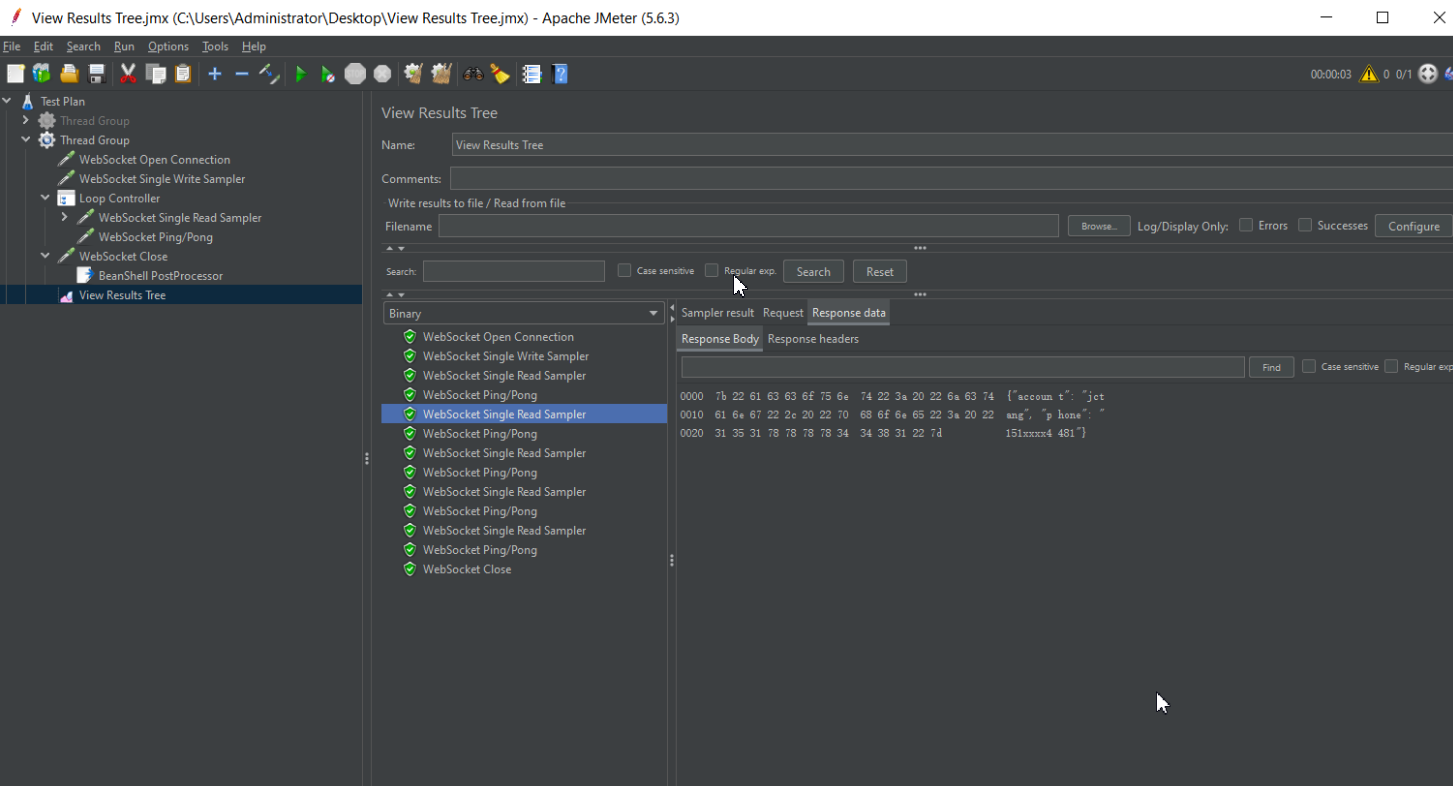Paste using the clipboard toolbar icon

[183, 74]
